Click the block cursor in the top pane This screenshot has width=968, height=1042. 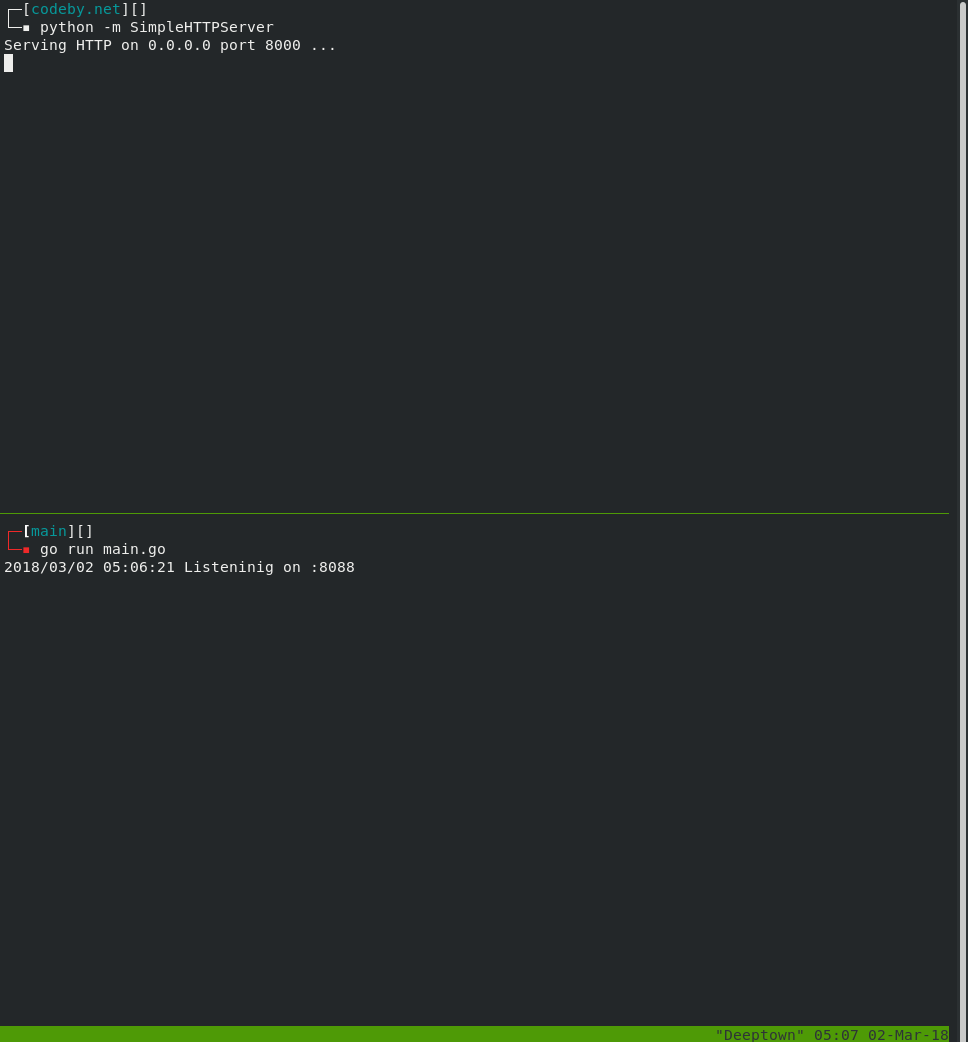(x=8, y=63)
